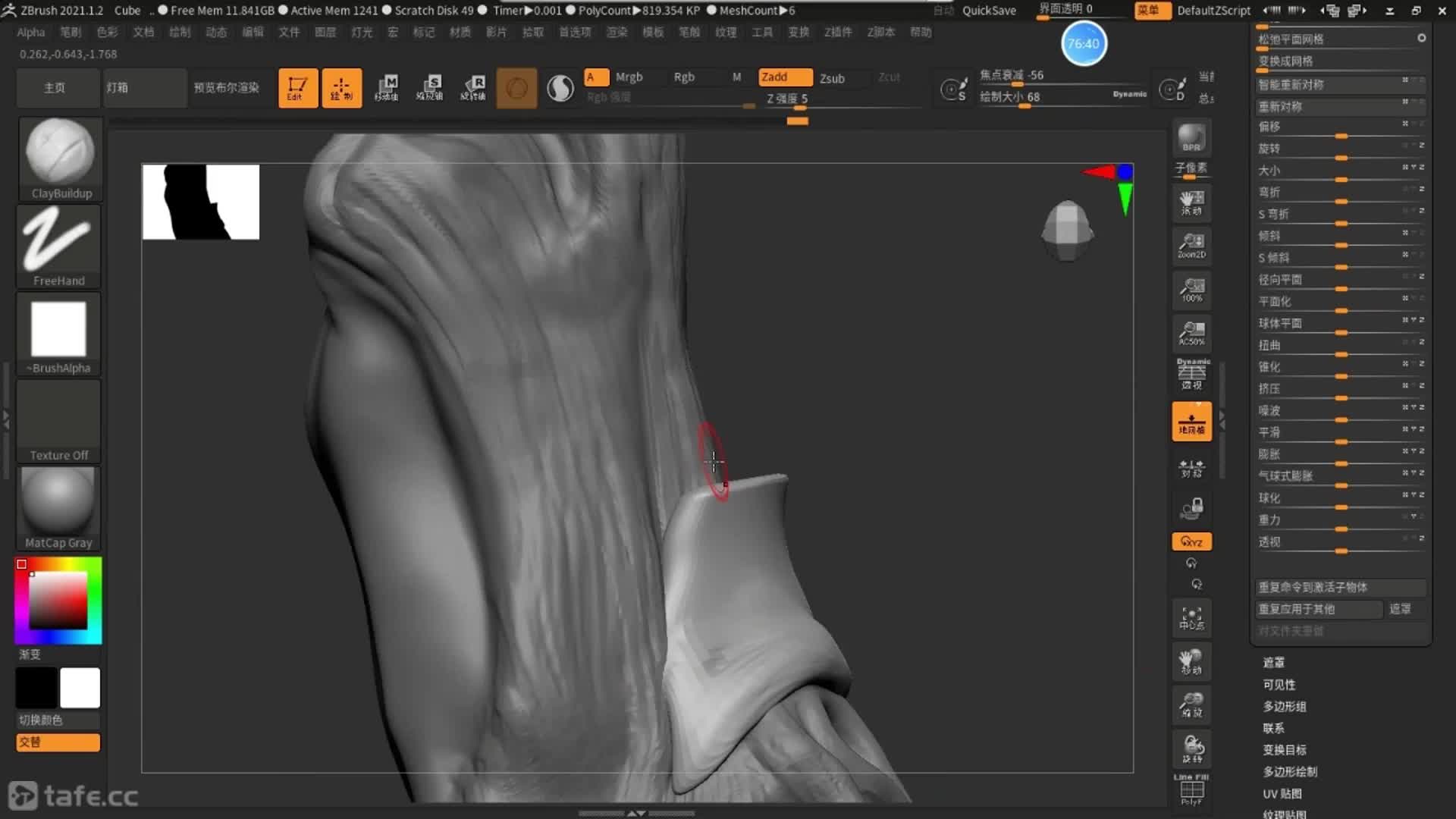Click the BPR render icon
This screenshot has width=1456, height=819.
[x=1191, y=137]
